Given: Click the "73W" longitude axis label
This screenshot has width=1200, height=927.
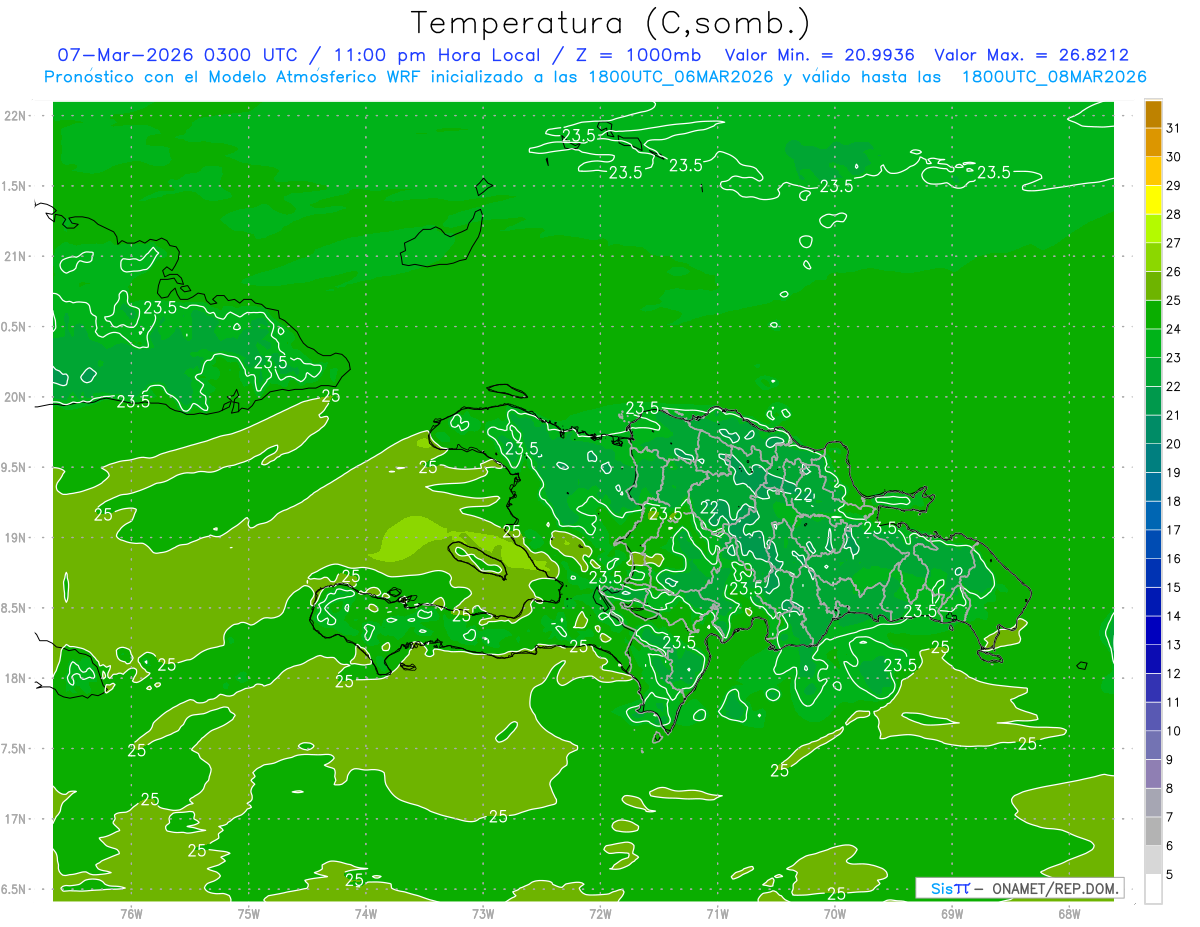Looking at the screenshot, I should (x=483, y=913).
